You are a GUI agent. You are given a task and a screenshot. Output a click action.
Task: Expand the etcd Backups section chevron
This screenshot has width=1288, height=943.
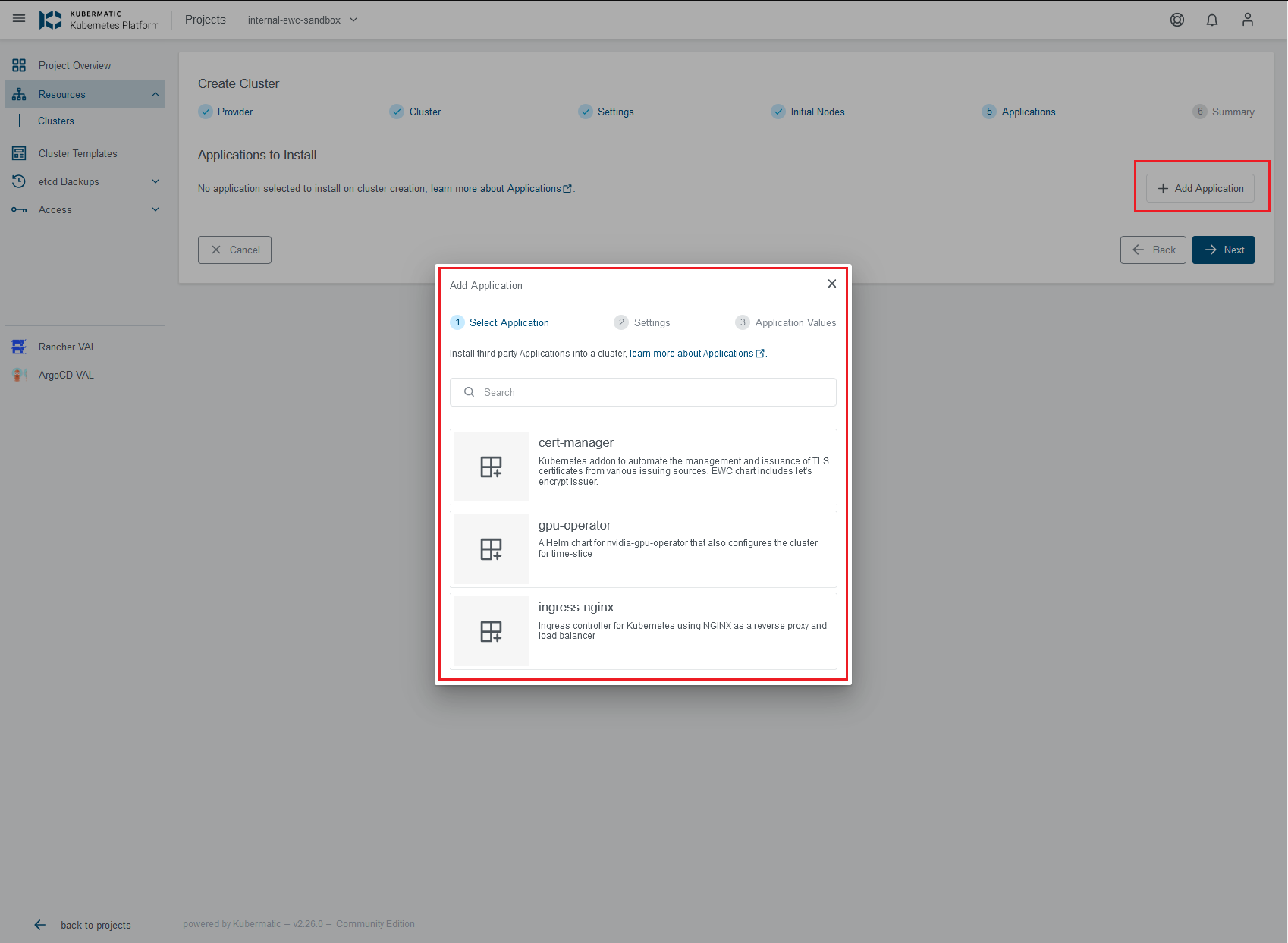[x=156, y=181]
